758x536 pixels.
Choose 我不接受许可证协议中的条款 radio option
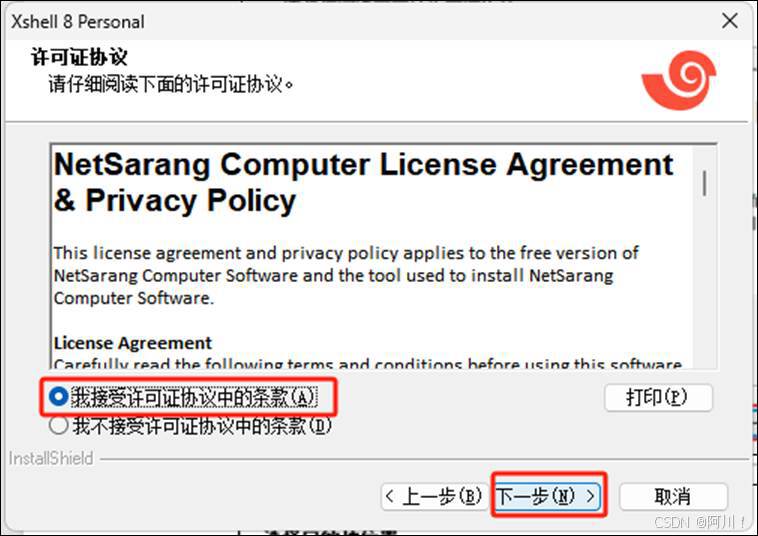tap(190, 426)
